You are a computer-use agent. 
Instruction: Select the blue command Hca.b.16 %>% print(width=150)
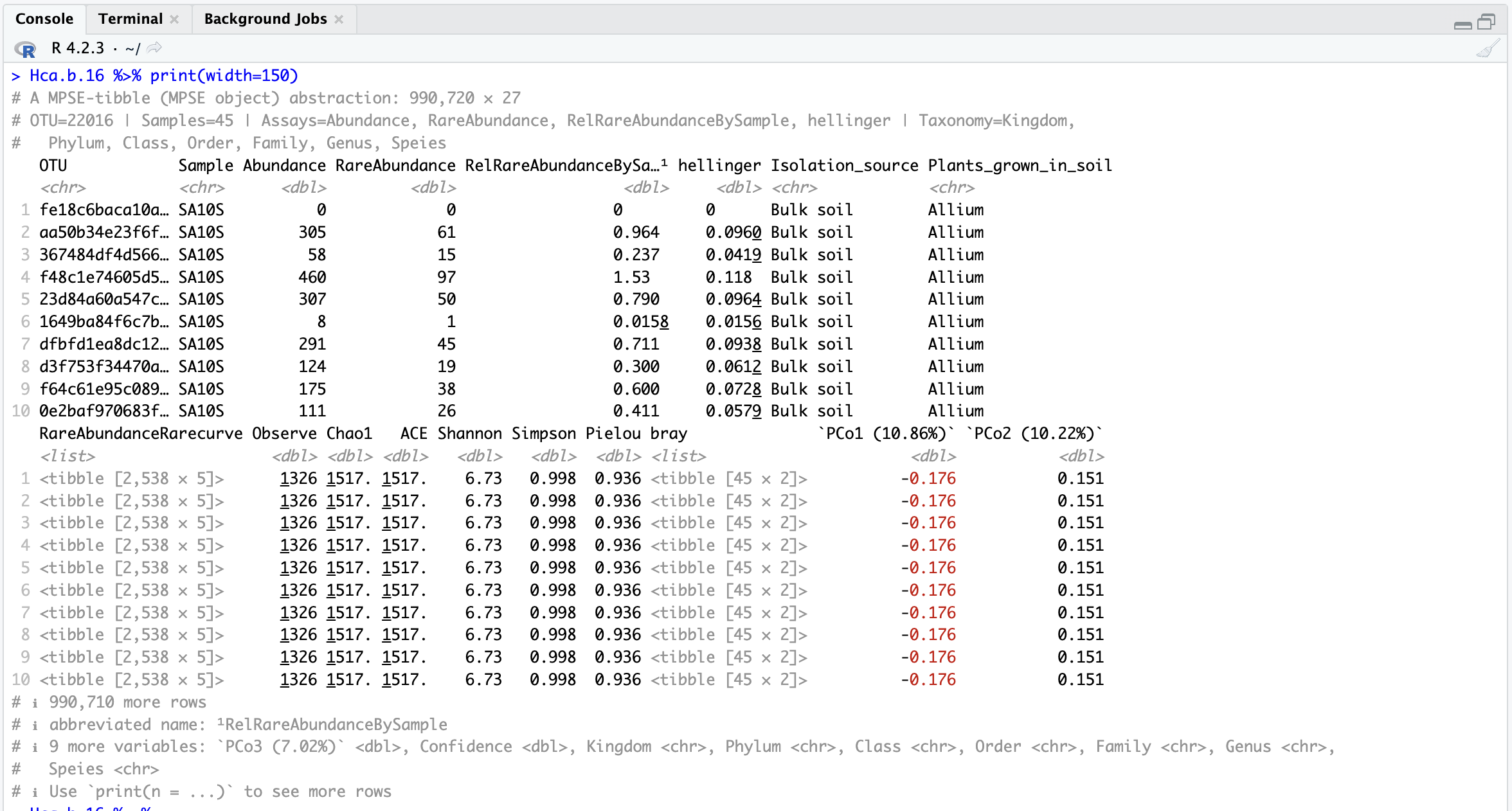(161, 75)
